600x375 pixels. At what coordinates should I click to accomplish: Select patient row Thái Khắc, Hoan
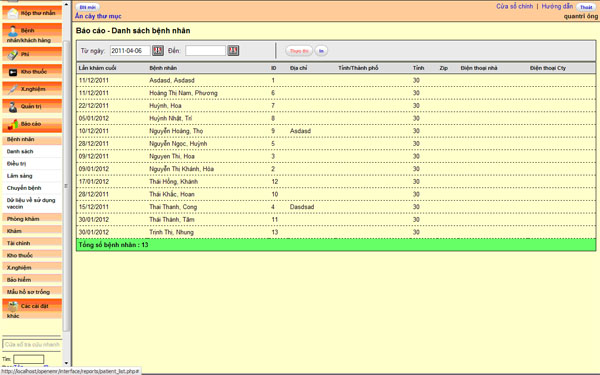click(x=336, y=194)
